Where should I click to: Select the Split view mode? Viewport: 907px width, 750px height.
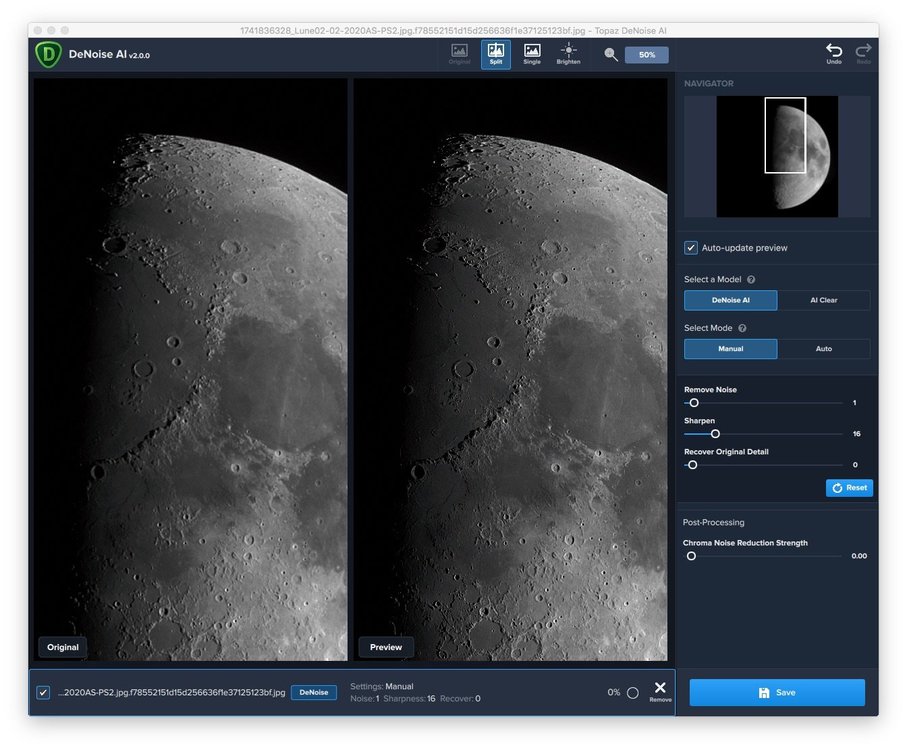pos(496,55)
